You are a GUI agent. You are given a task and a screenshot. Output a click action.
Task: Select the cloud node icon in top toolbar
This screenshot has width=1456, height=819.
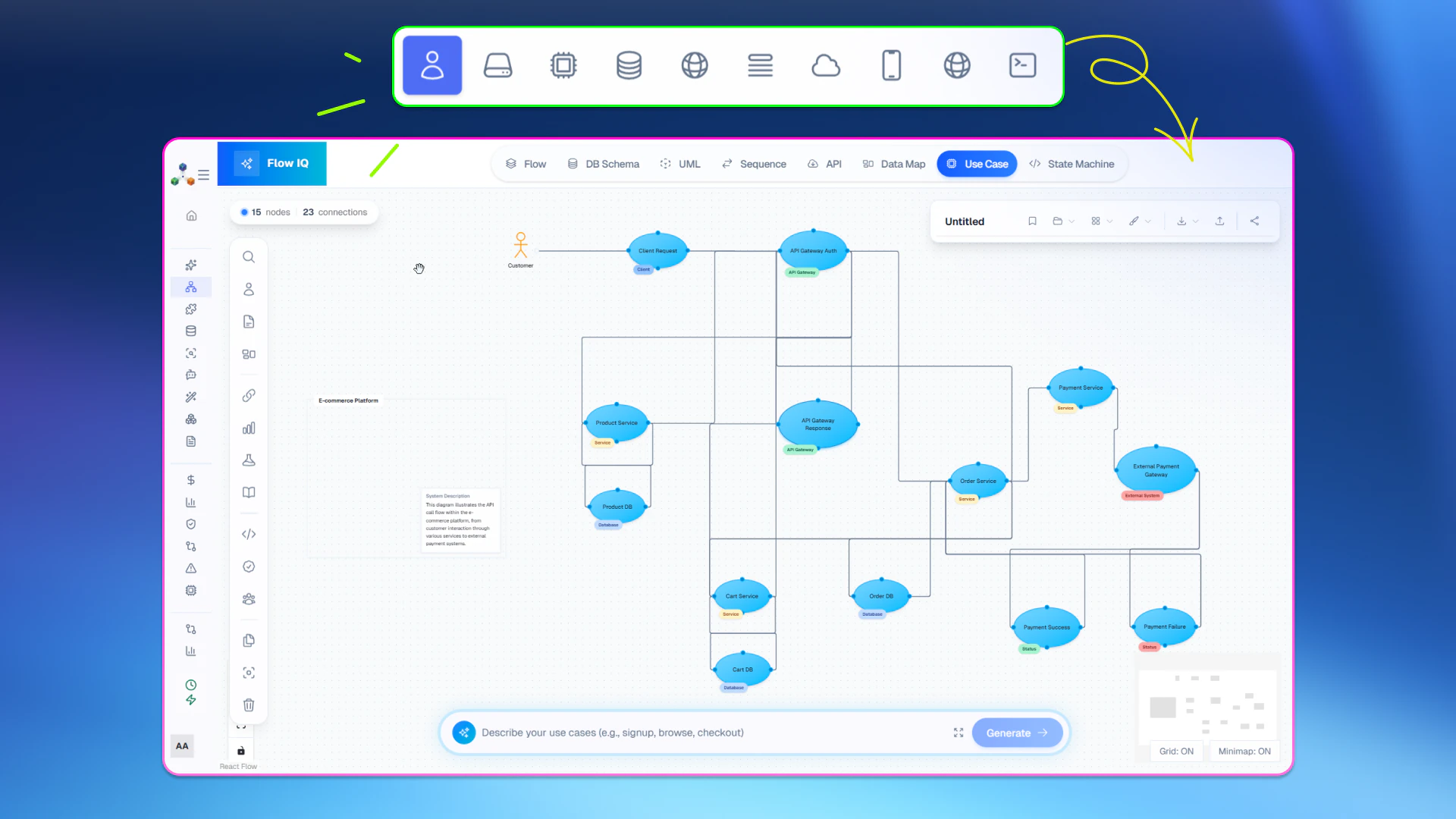[826, 65]
